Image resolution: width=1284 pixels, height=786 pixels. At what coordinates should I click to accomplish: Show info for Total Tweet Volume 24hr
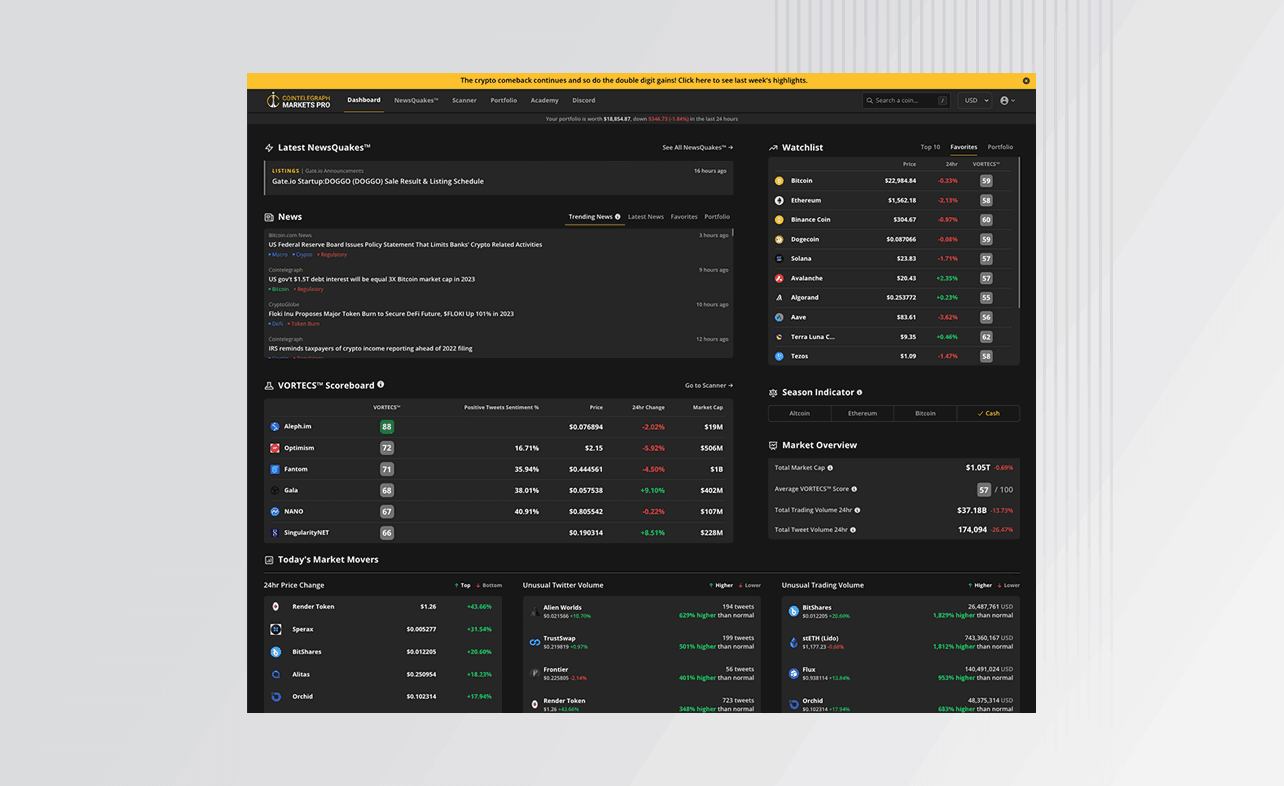click(x=853, y=530)
